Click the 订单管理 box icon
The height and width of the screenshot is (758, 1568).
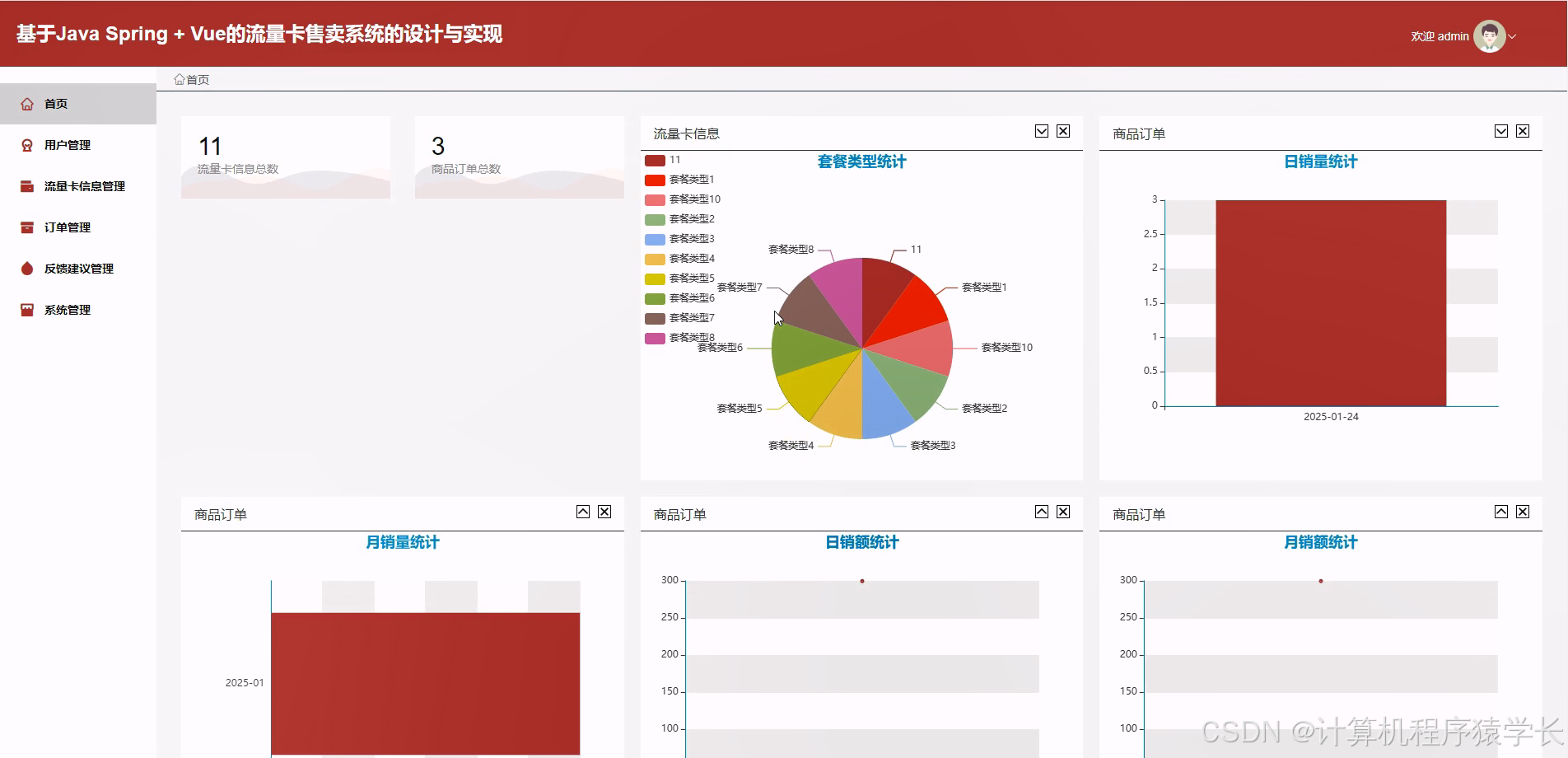pyautogui.click(x=27, y=227)
